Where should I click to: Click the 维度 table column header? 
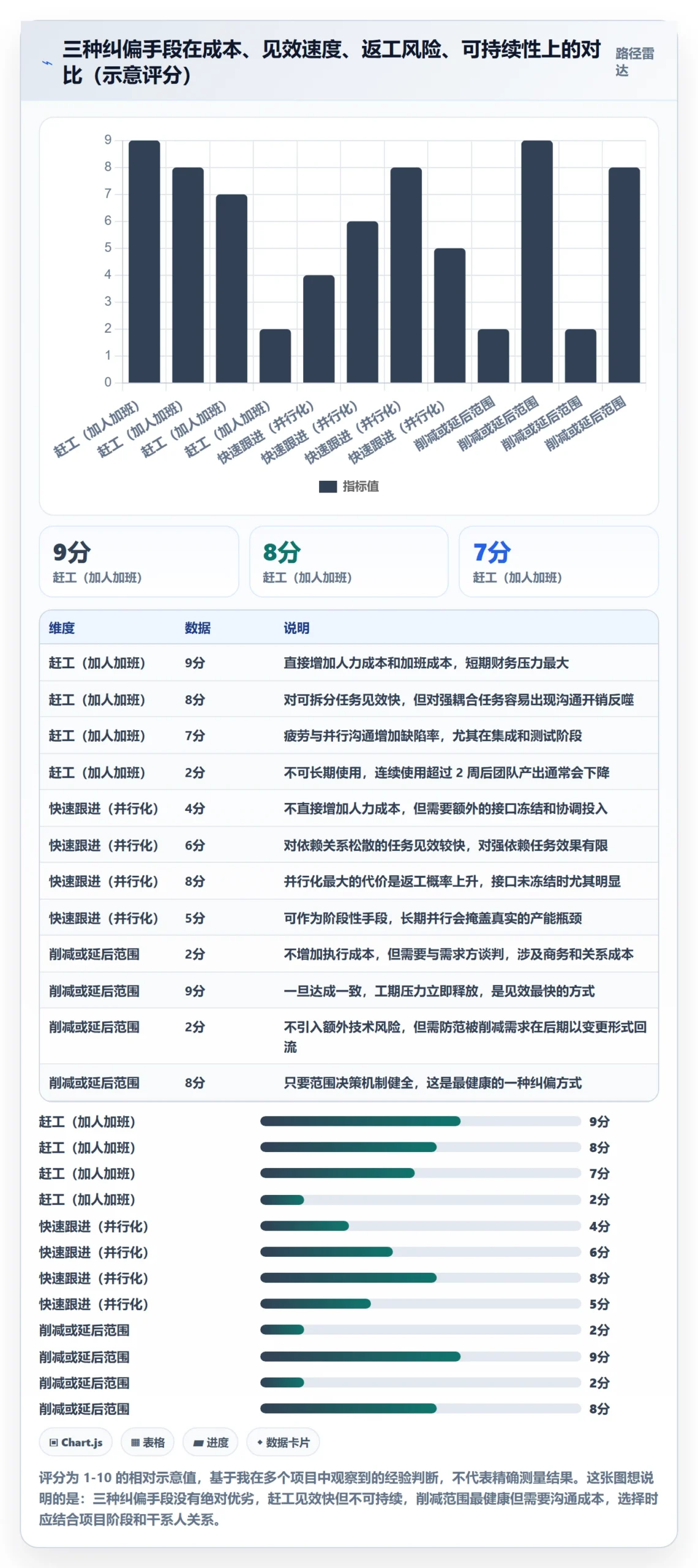62,628
